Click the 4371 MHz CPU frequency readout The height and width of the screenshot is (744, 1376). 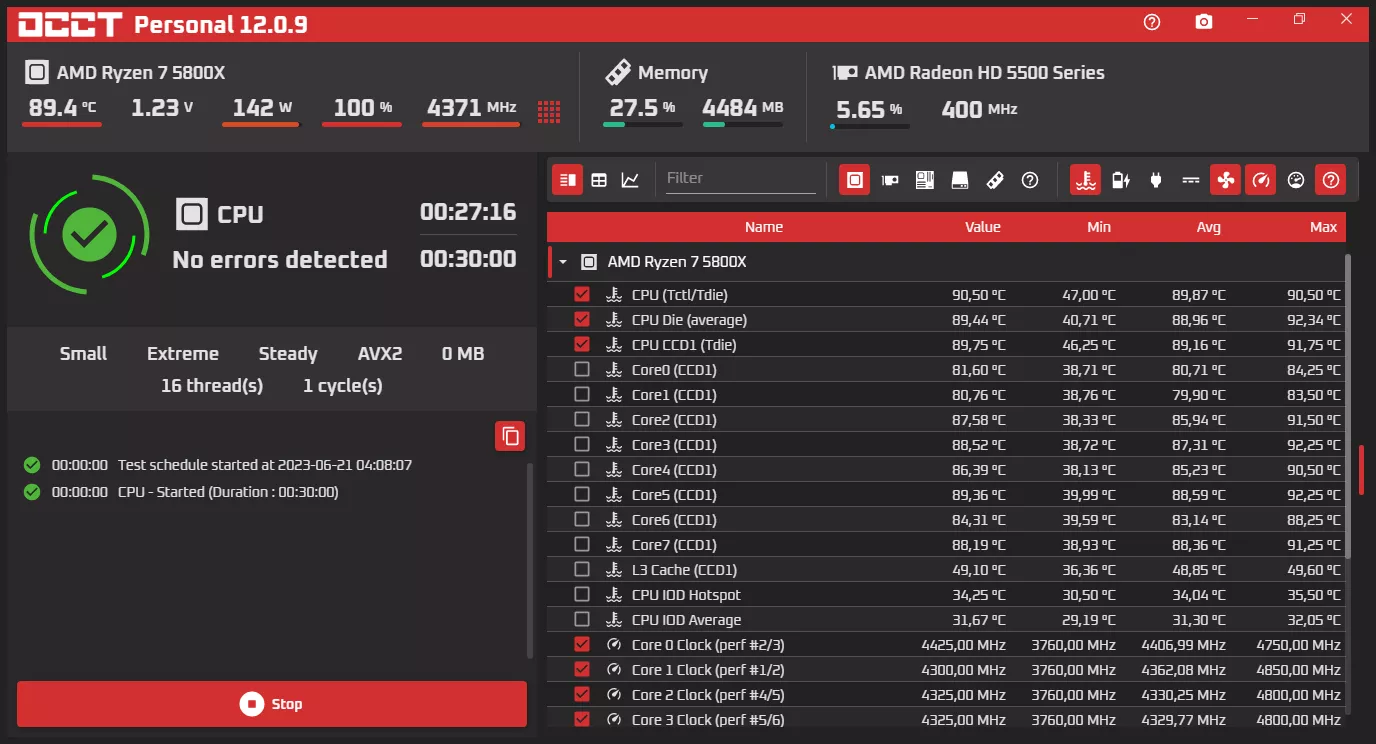tap(471, 108)
